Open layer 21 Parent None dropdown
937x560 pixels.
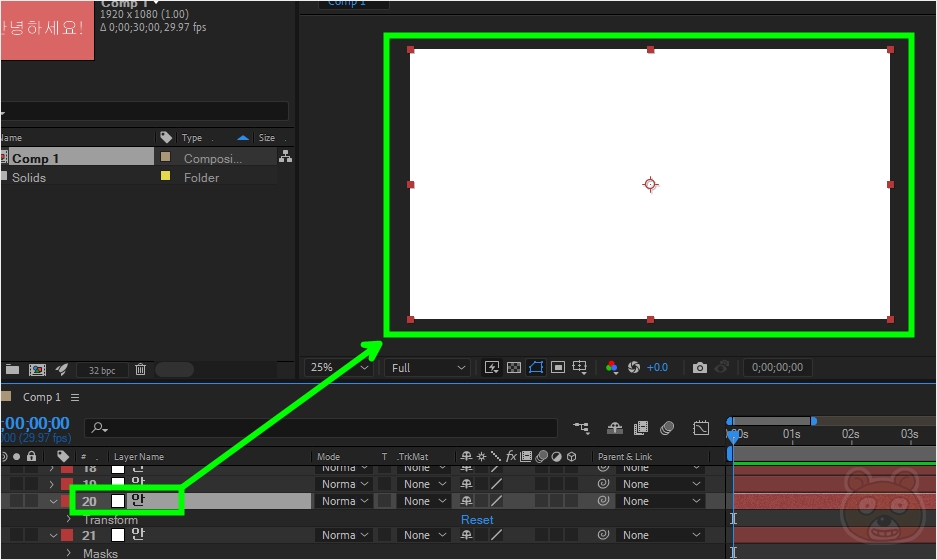click(x=660, y=535)
